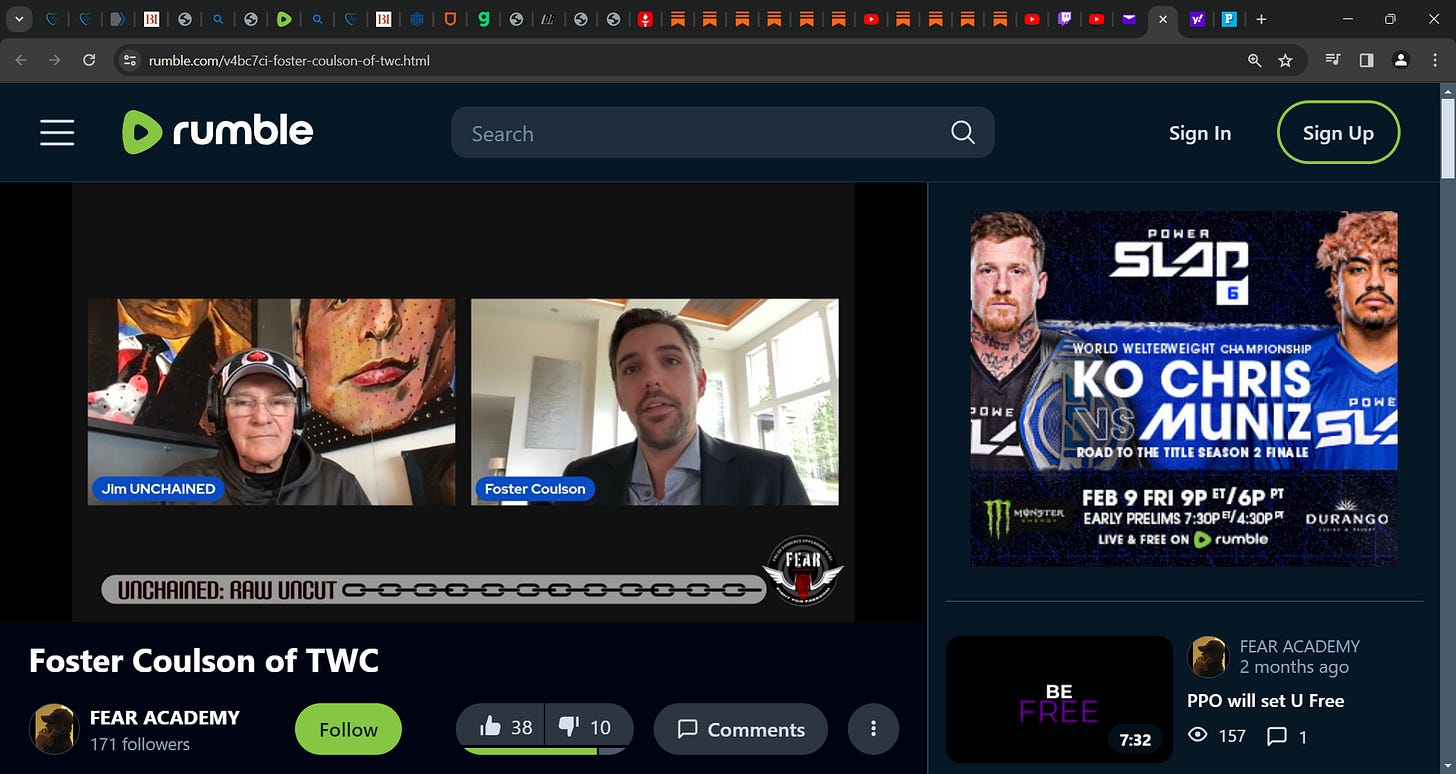Switch to the blue P icon tab
Screen dimensions: 1456x774
tap(1229, 19)
